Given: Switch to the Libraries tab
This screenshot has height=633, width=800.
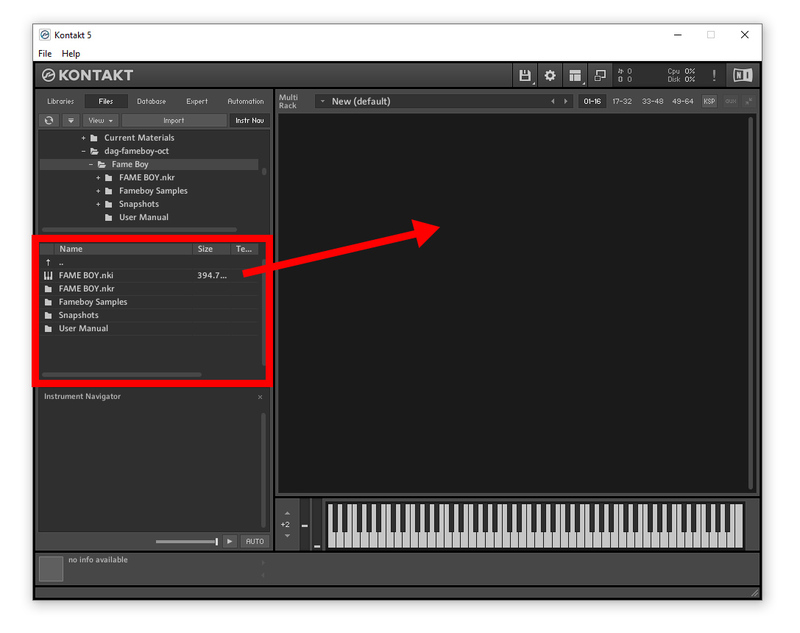Looking at the screenshot, I should point(60,102).
